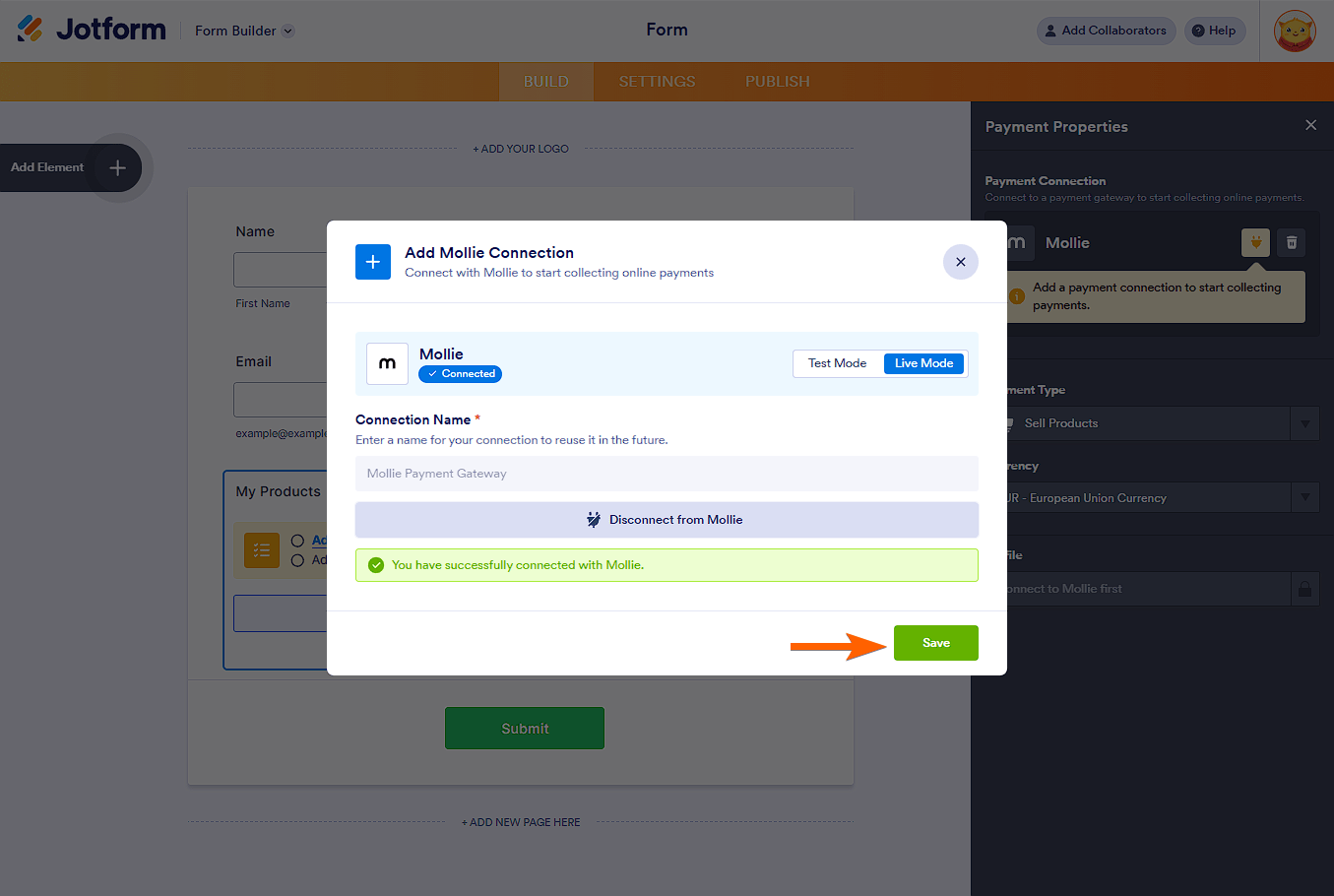Viewport: 1334px width, 896px height.
Task: Click the Jotform logo
Action: 92,30
